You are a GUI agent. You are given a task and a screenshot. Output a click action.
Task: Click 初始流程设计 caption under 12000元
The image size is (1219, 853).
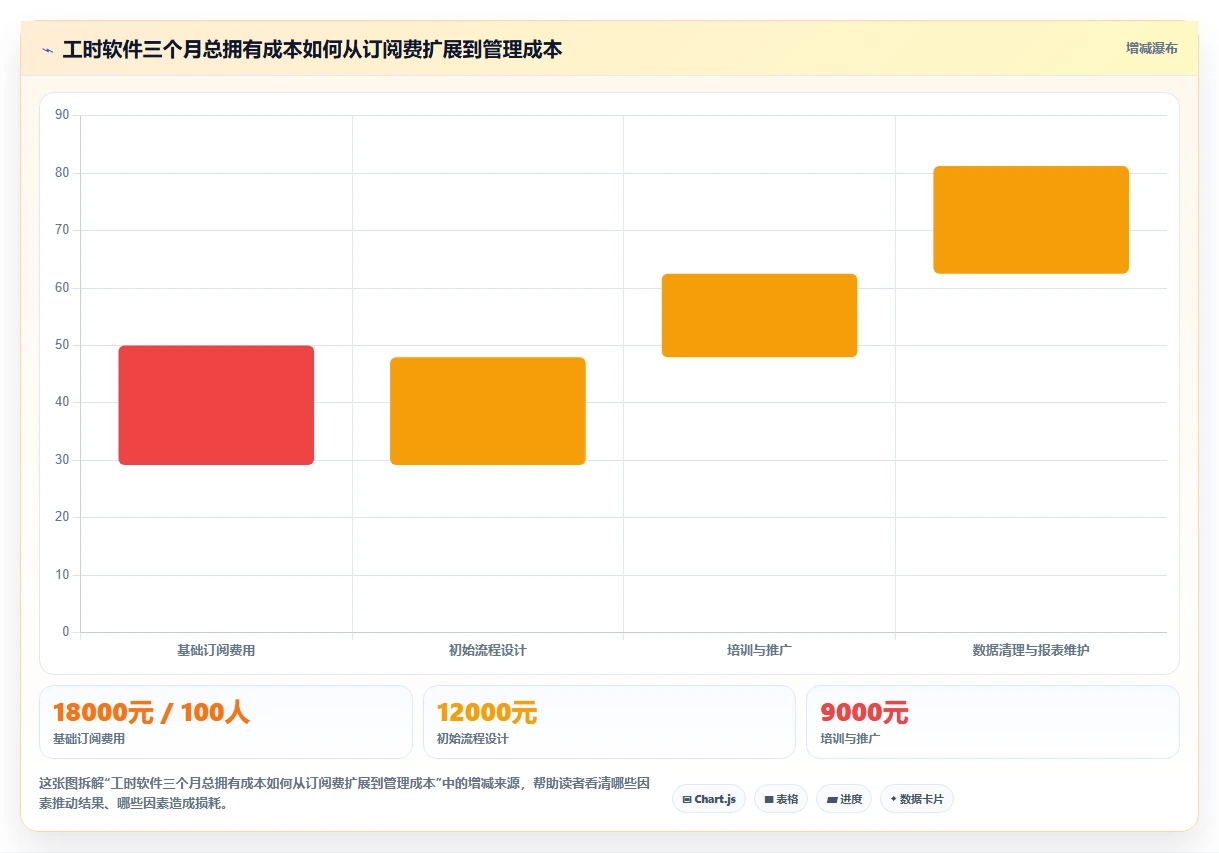[473, 739]
